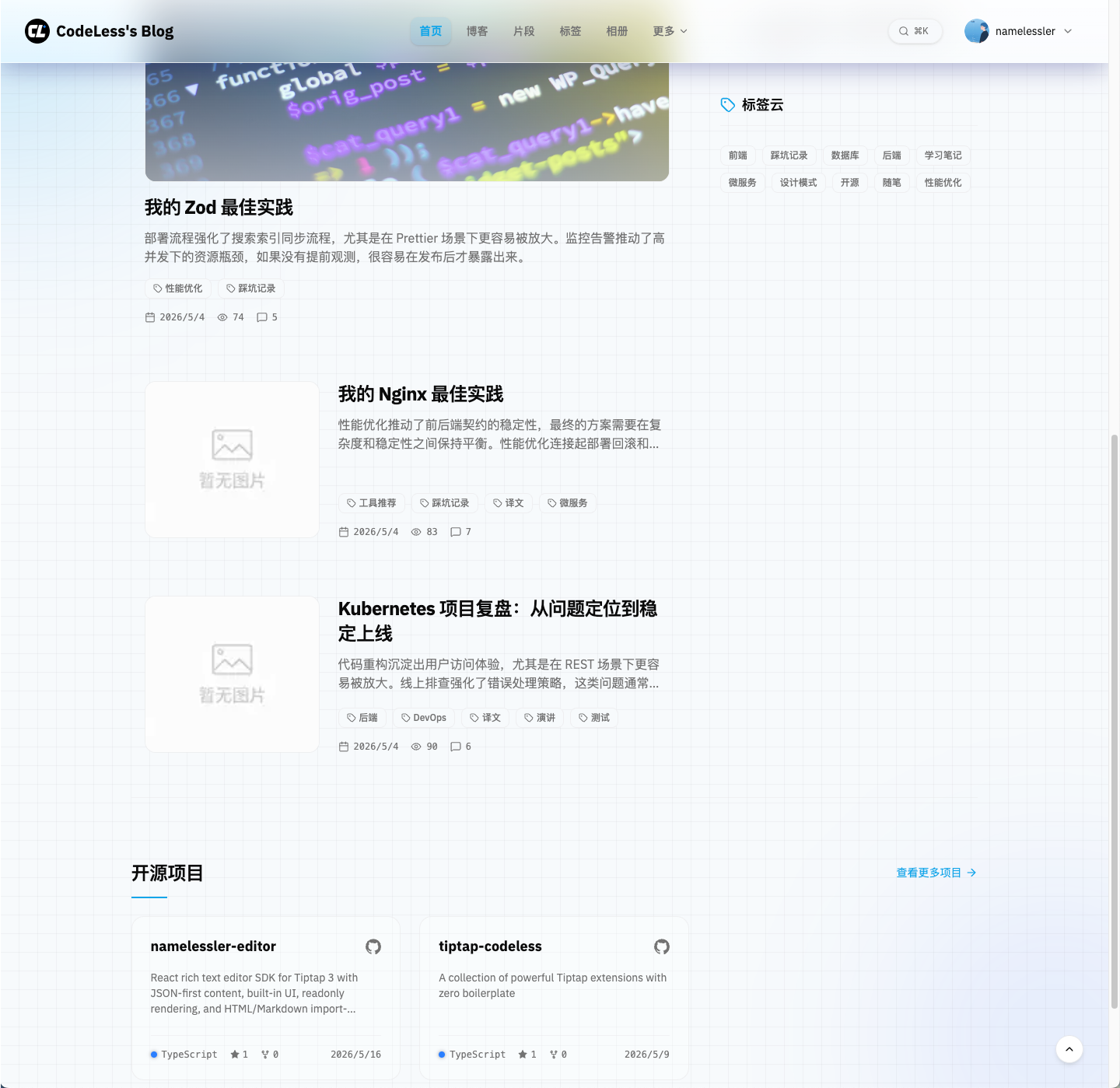Select the 数据库 tag in tag cloud
The height and width of the screenshot is (1088, 1120).
(x=845, y=156)
